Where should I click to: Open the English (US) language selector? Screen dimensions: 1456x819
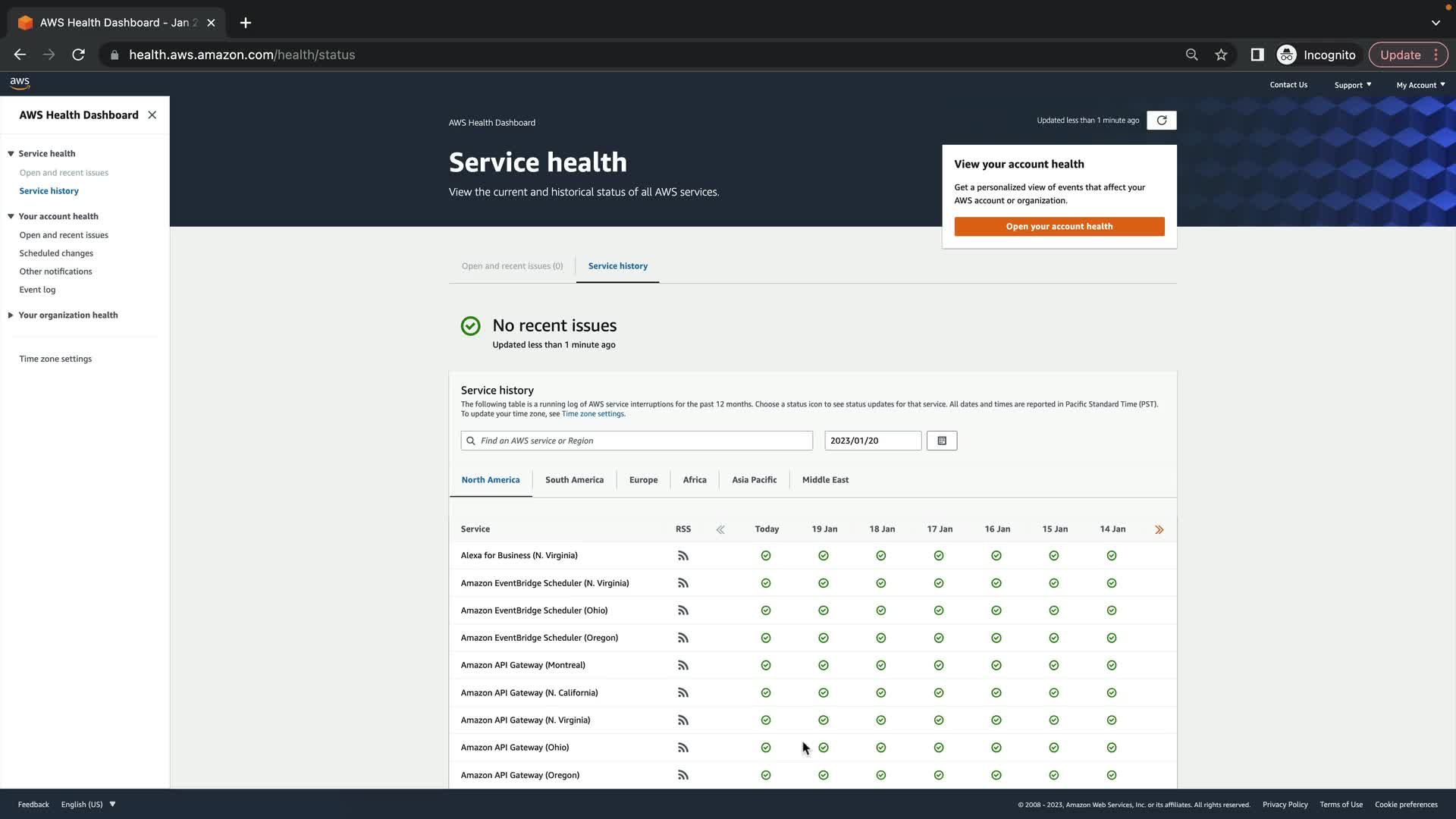click(88, 805)
